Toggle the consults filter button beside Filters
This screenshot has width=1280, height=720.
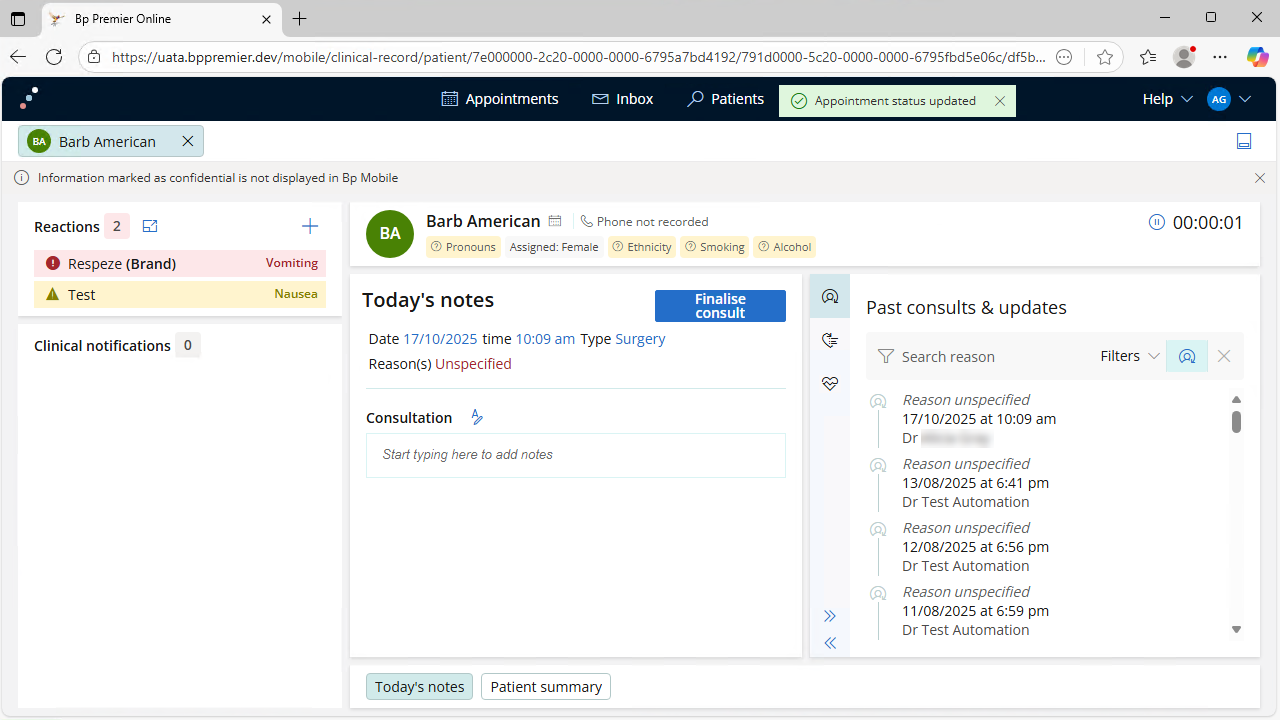click(x=1186, y=356)
